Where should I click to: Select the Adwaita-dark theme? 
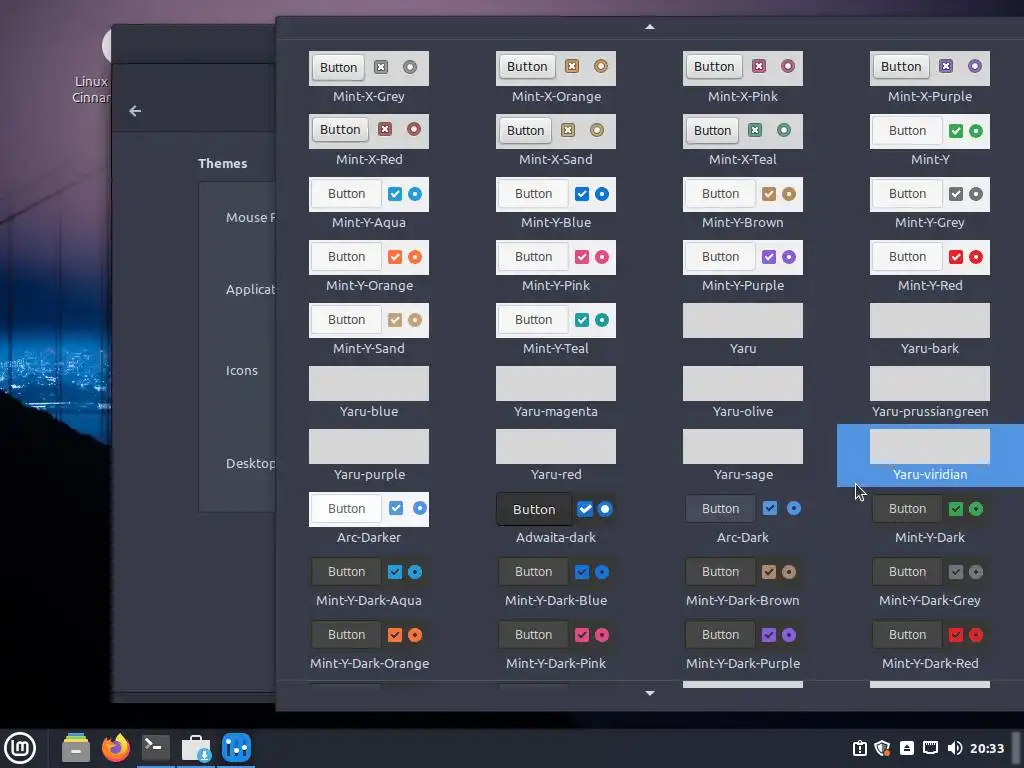[x=556, y=519]
